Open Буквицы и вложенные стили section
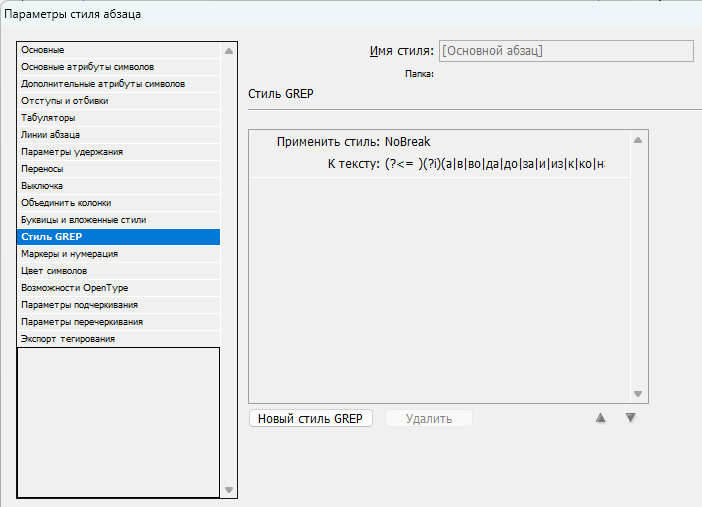This screenshot has height=507, width=702. 83,219
